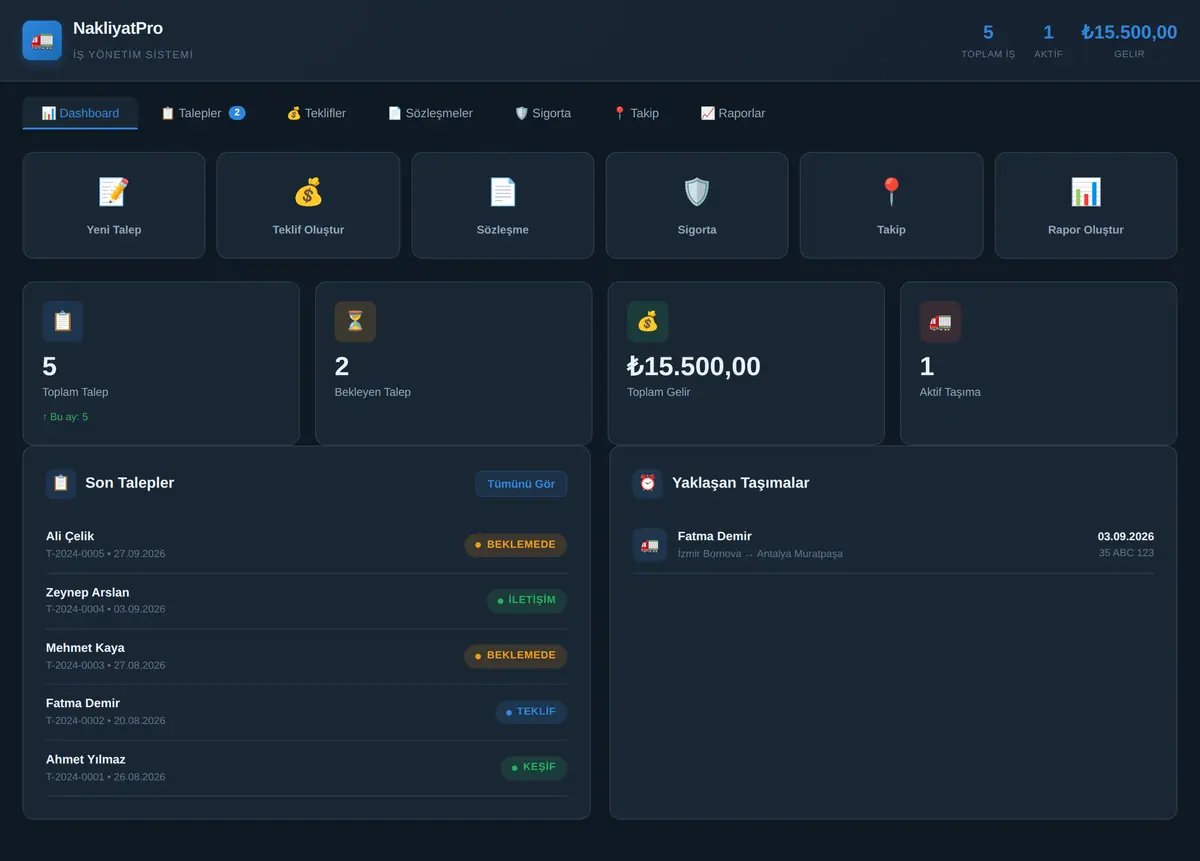Click the route İzmir Bornova → Antalya Muratpaşa
This screenshot has width=1200, height=861.
pyautogui.click(x=760, y=554)
